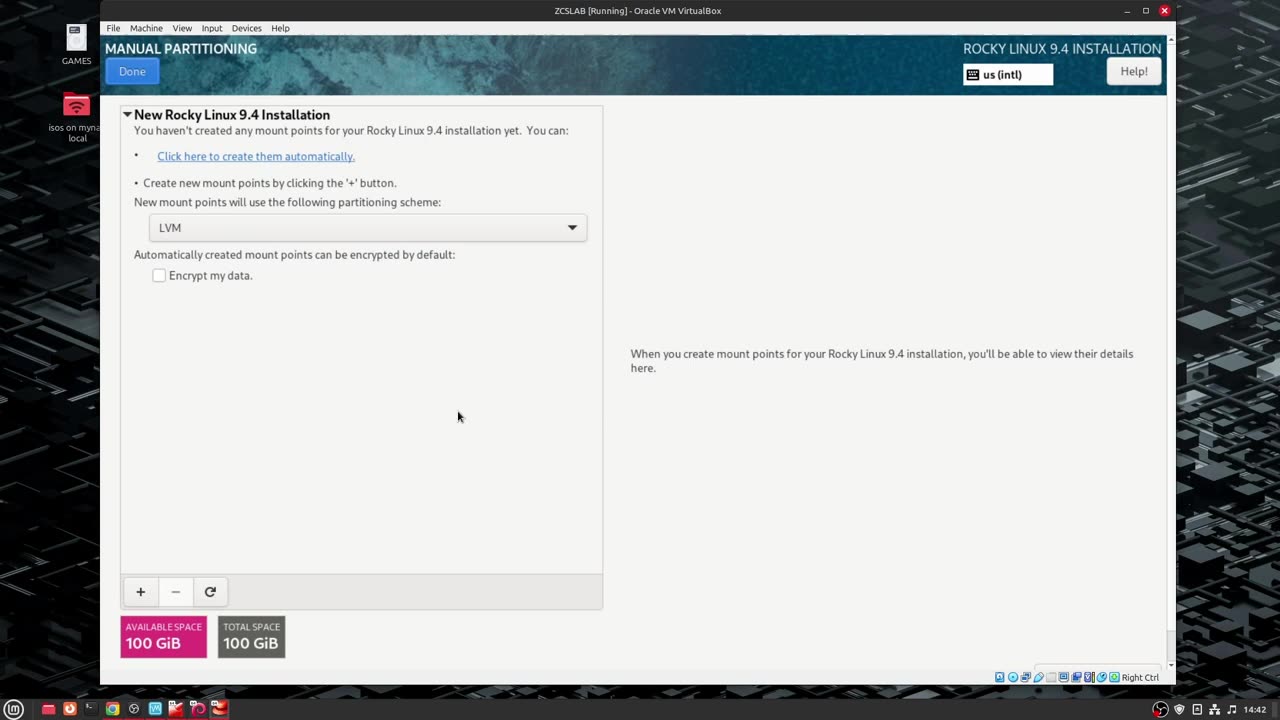The image size is (1280, 720).
Task: Open the VirtualBox Help menu
Action: 281,28
